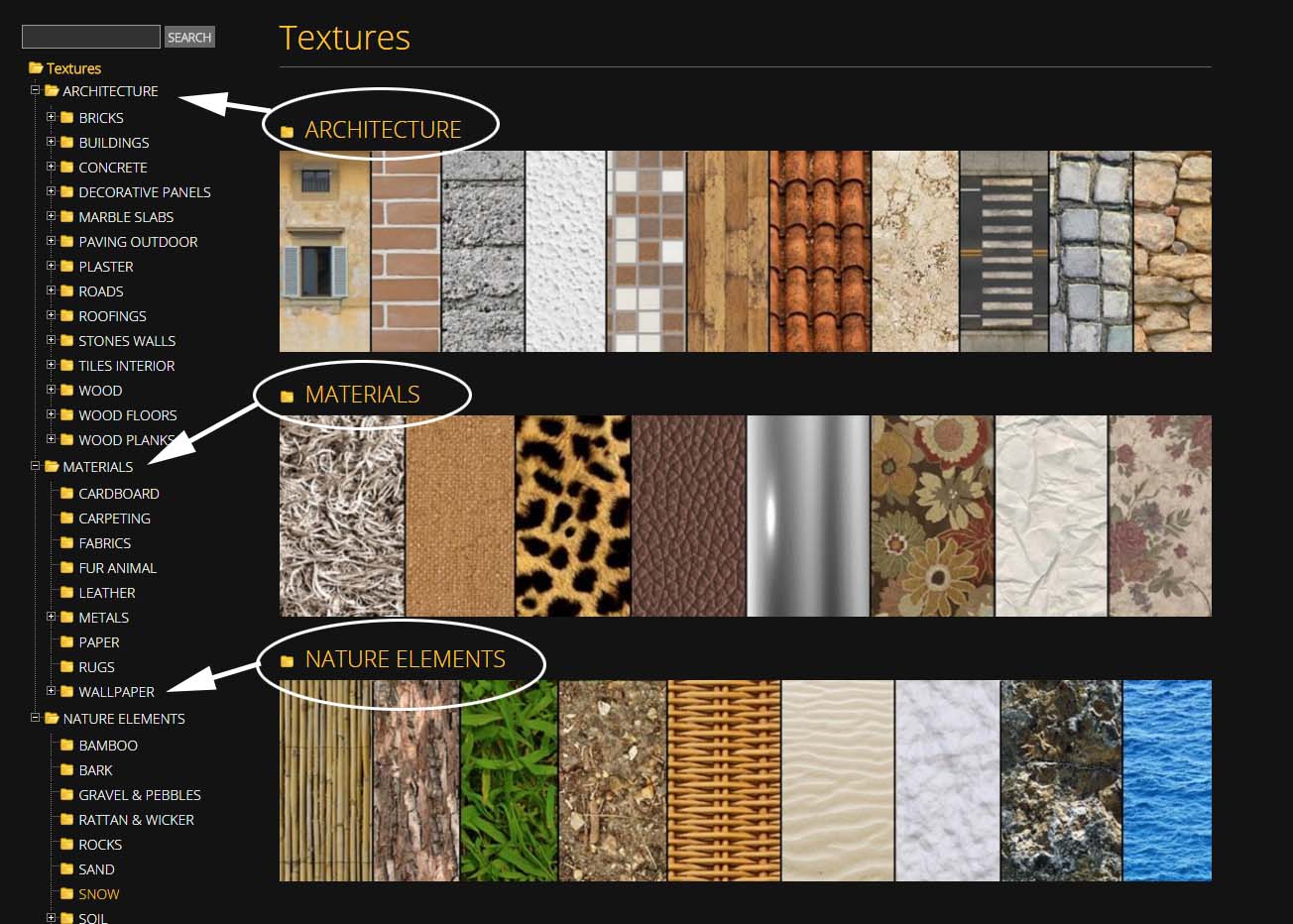1293x924 pixels.
Task: Open the NATURE ELEMENTS heading link
Action: pos(406,658)
